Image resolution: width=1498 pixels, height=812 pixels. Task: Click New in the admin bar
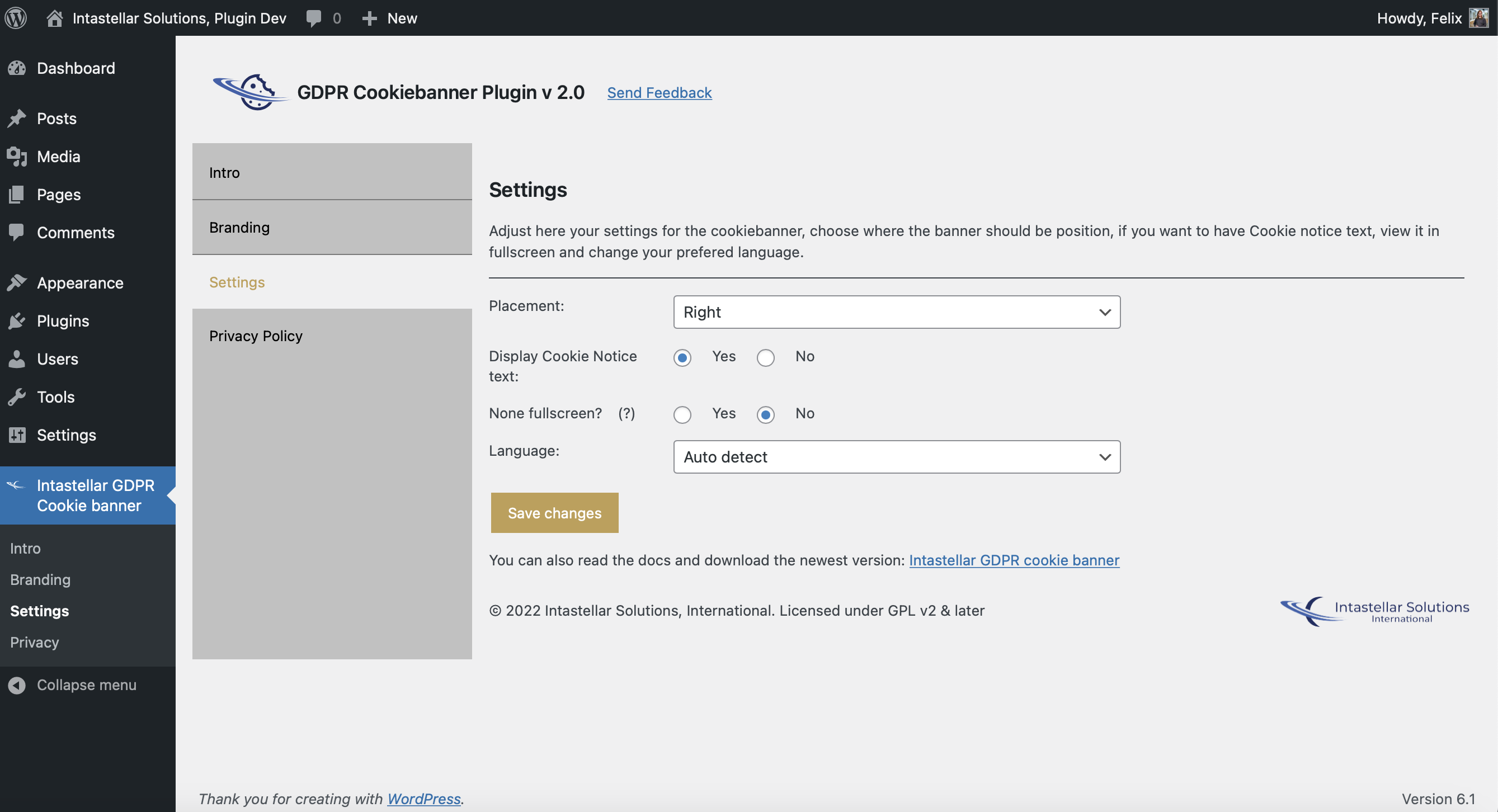[x=402, y=18]
